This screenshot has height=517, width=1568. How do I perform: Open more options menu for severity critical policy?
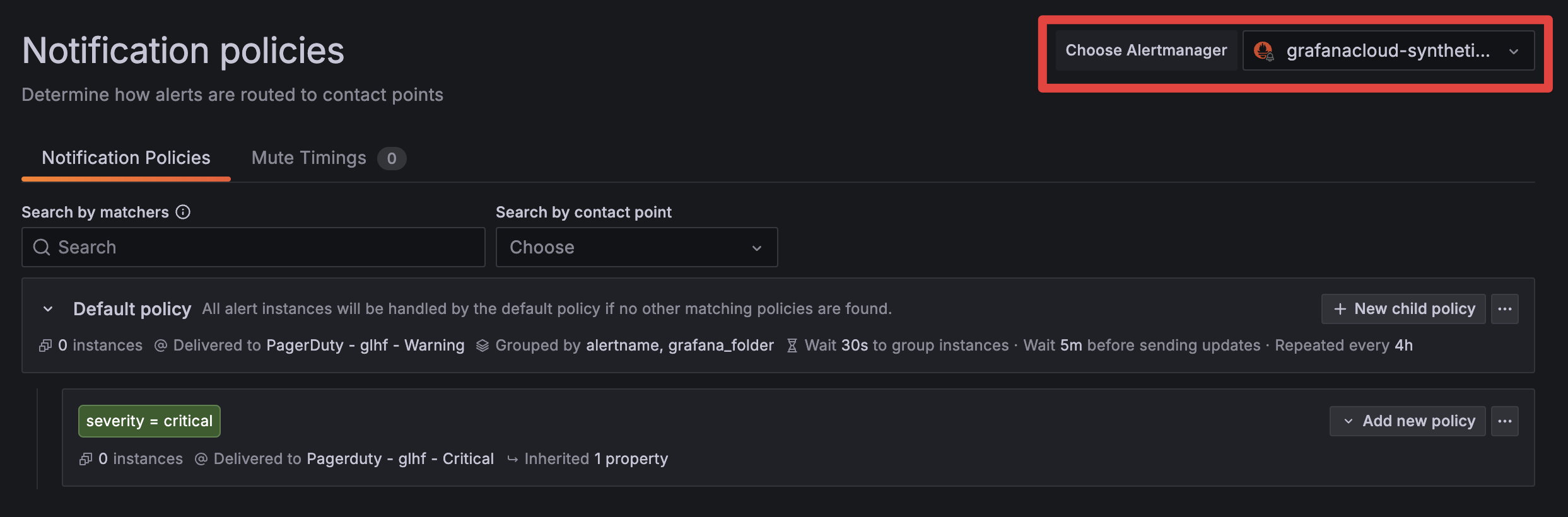coord(1505,421)
